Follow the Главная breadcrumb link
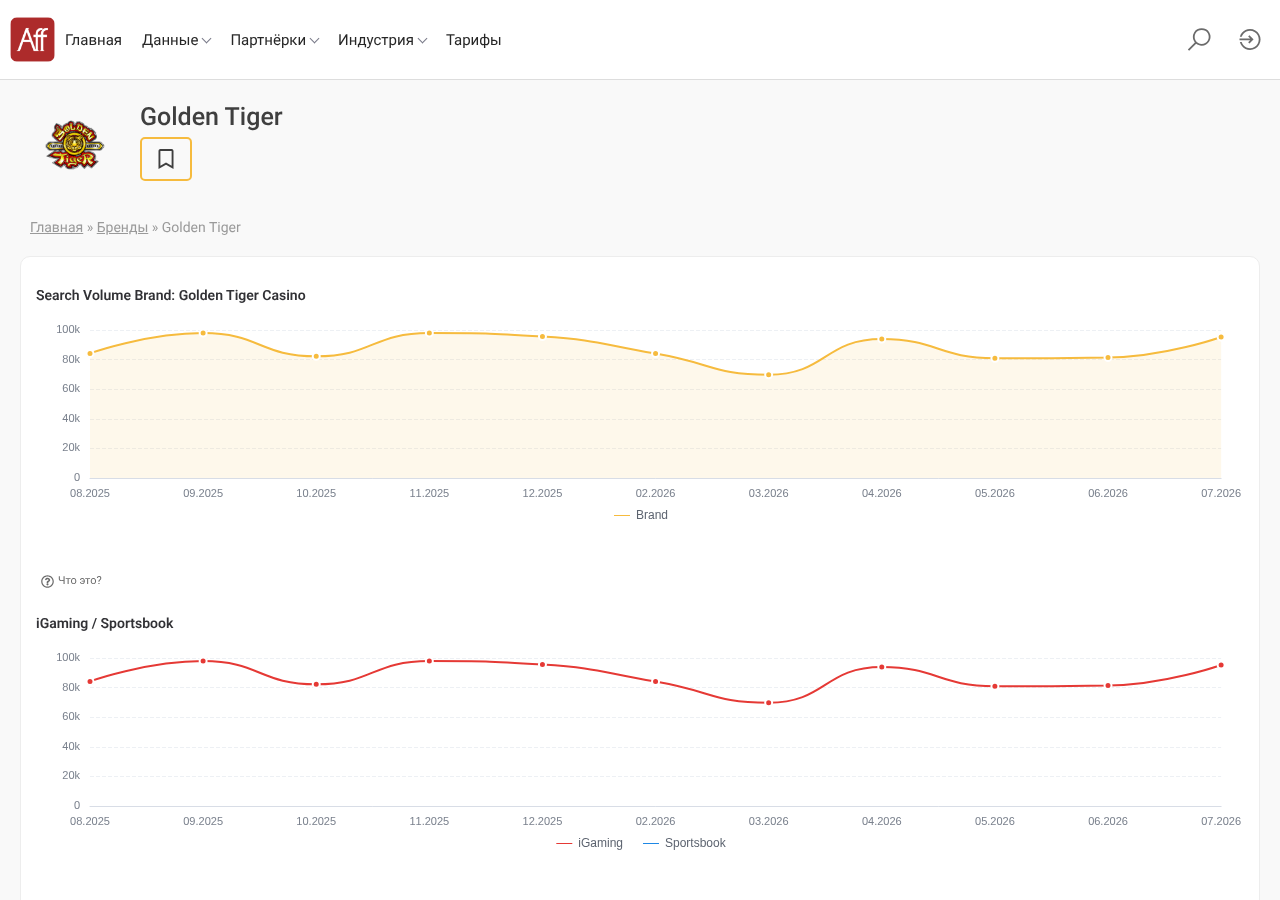1280x900 pixels. [x=56, y=227]
